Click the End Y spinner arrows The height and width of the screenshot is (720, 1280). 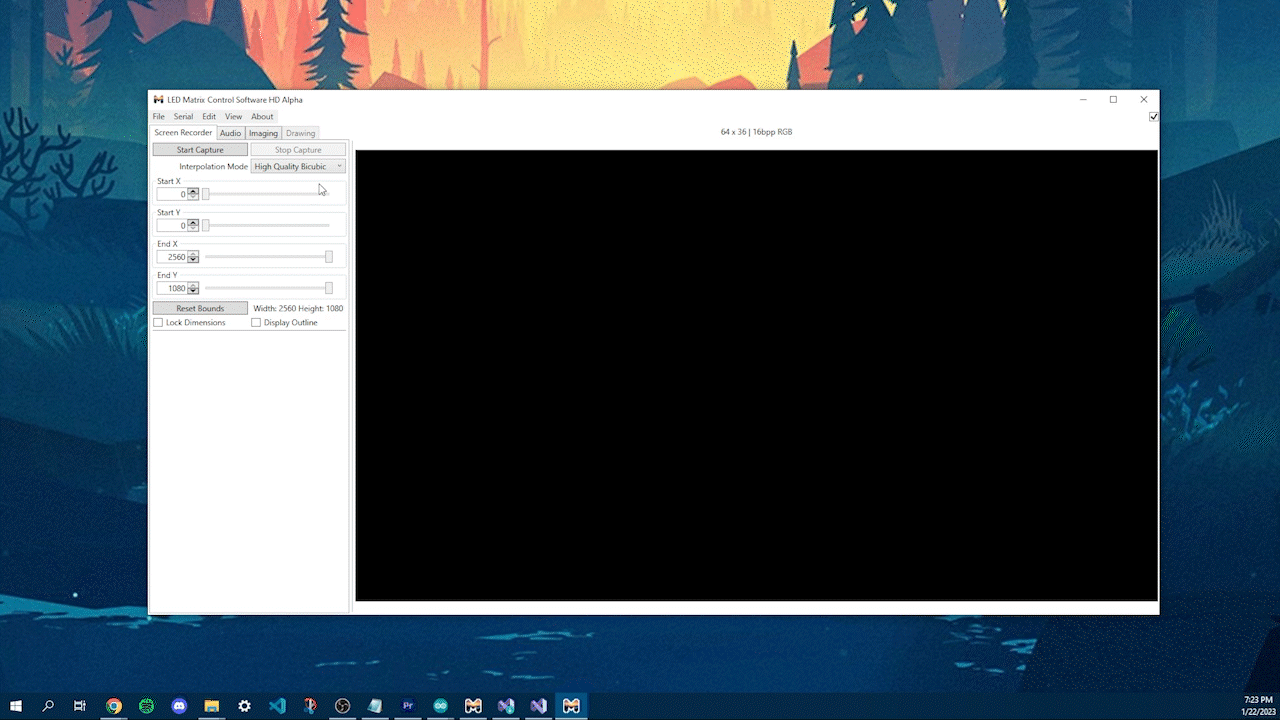tap(193, 288)
